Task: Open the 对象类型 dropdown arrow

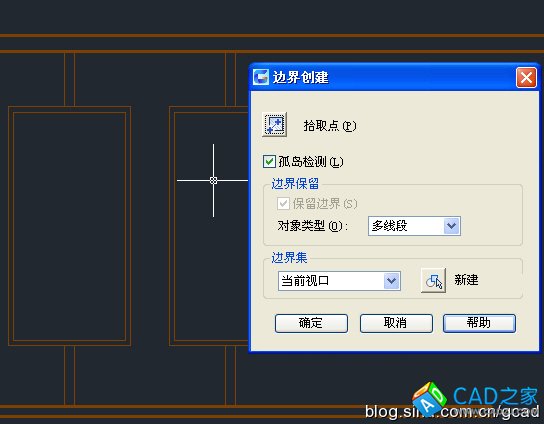Action: (x=452, y=226)
